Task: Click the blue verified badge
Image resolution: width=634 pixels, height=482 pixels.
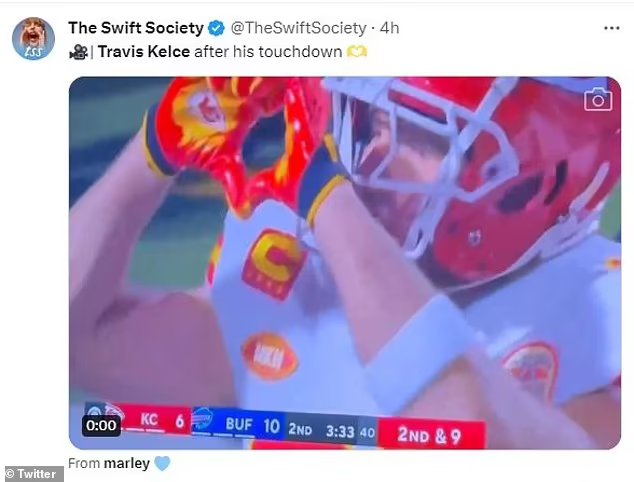Action: click(x=216, y=28)
